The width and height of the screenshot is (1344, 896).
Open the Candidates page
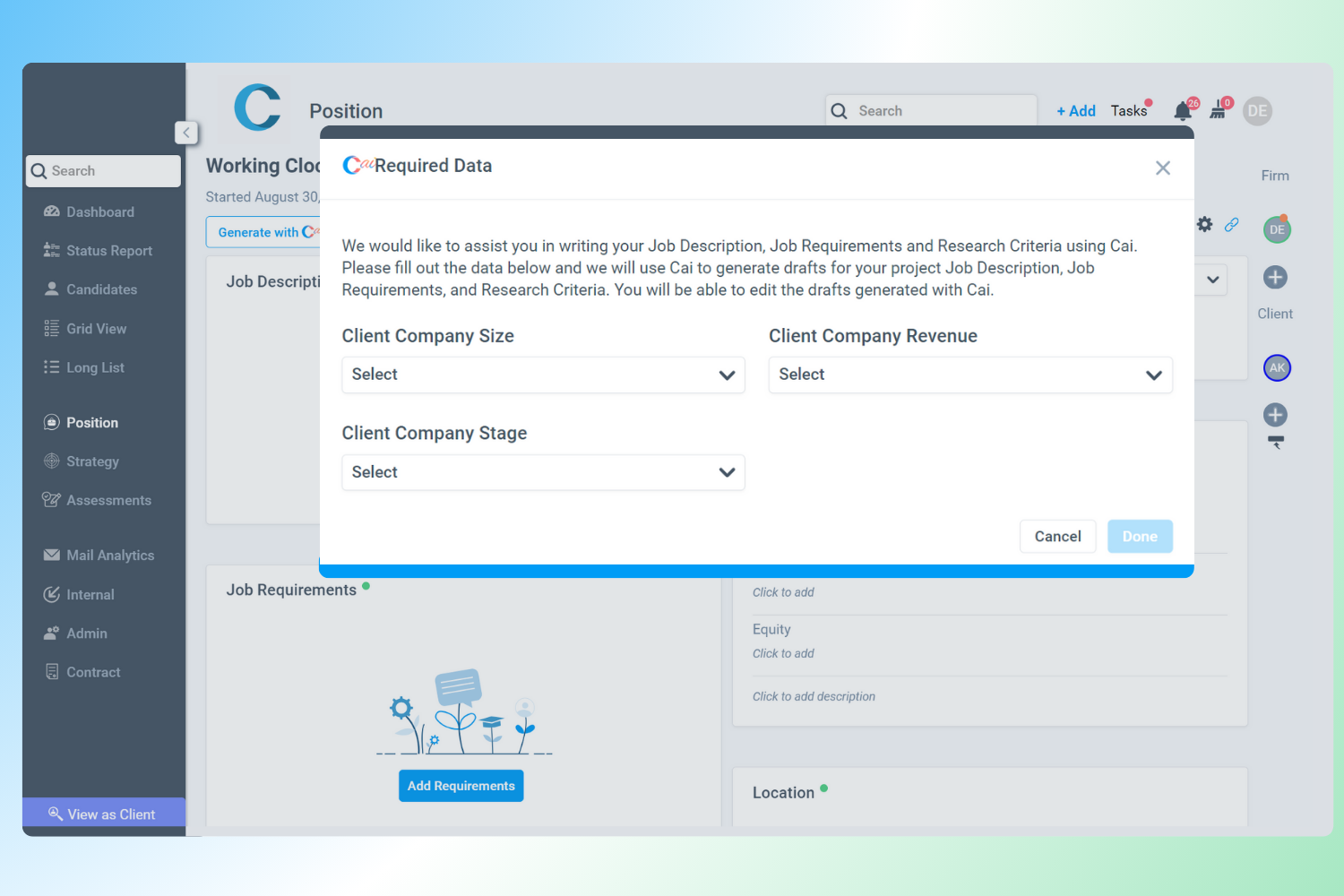[x=90, y=289]
